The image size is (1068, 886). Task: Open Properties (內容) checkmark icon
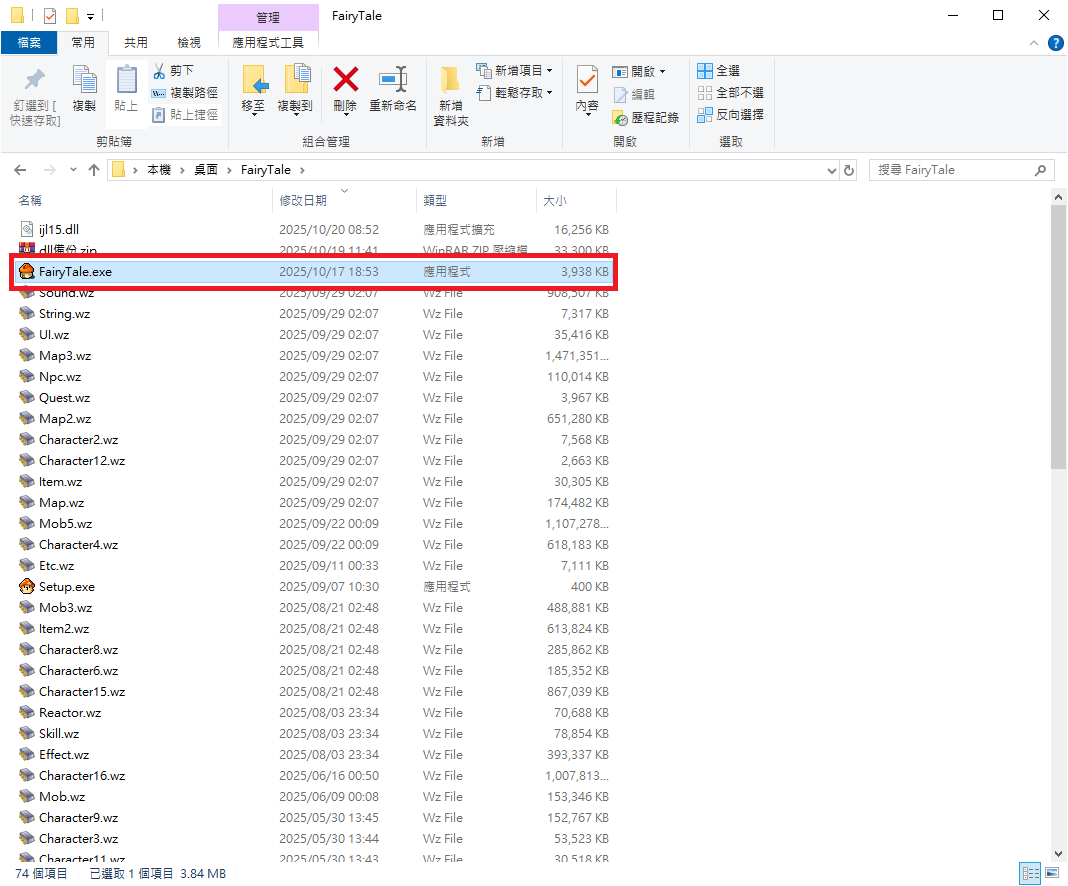pos(587,80)
